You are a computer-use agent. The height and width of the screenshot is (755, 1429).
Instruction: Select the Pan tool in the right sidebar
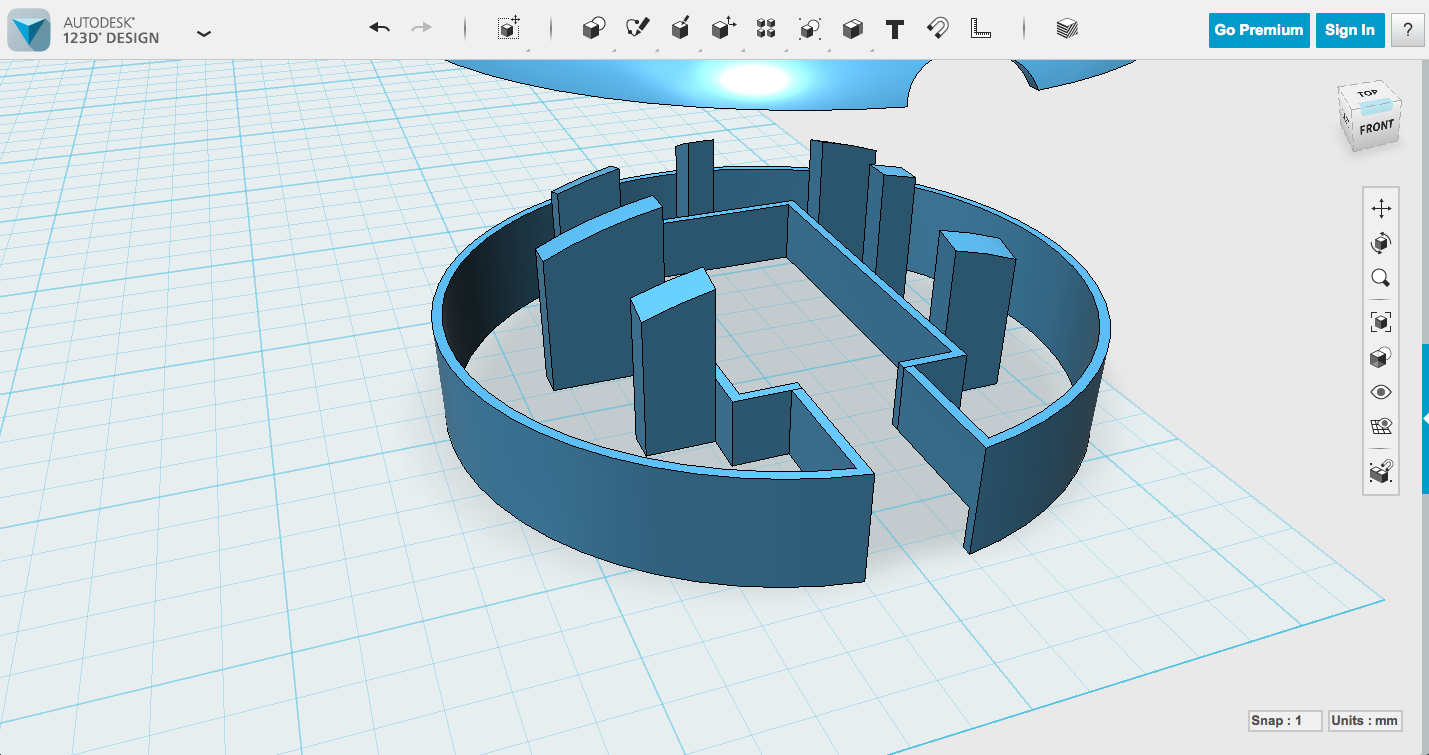point(1380,207)
